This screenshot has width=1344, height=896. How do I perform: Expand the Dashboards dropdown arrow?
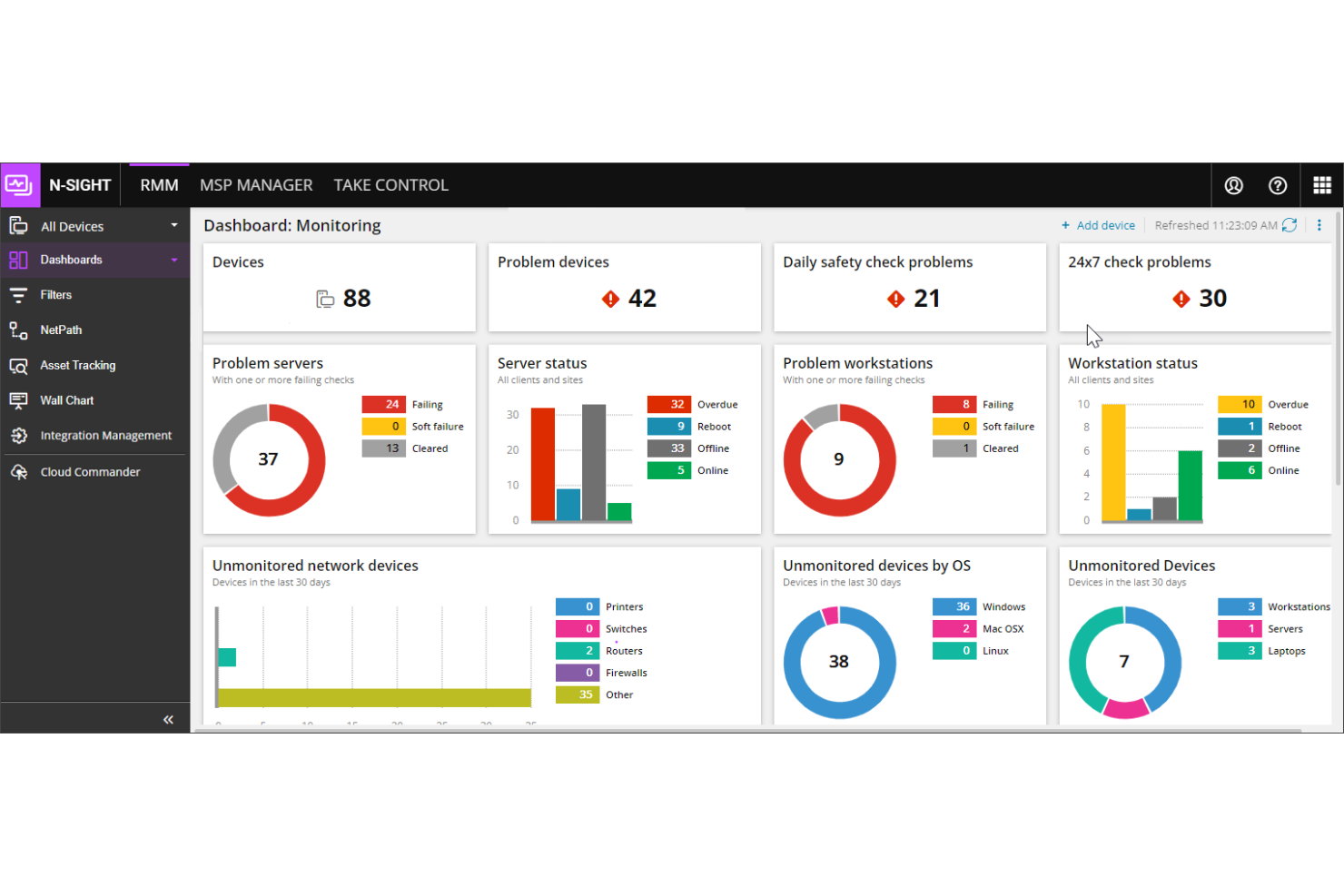click(173, 260)
